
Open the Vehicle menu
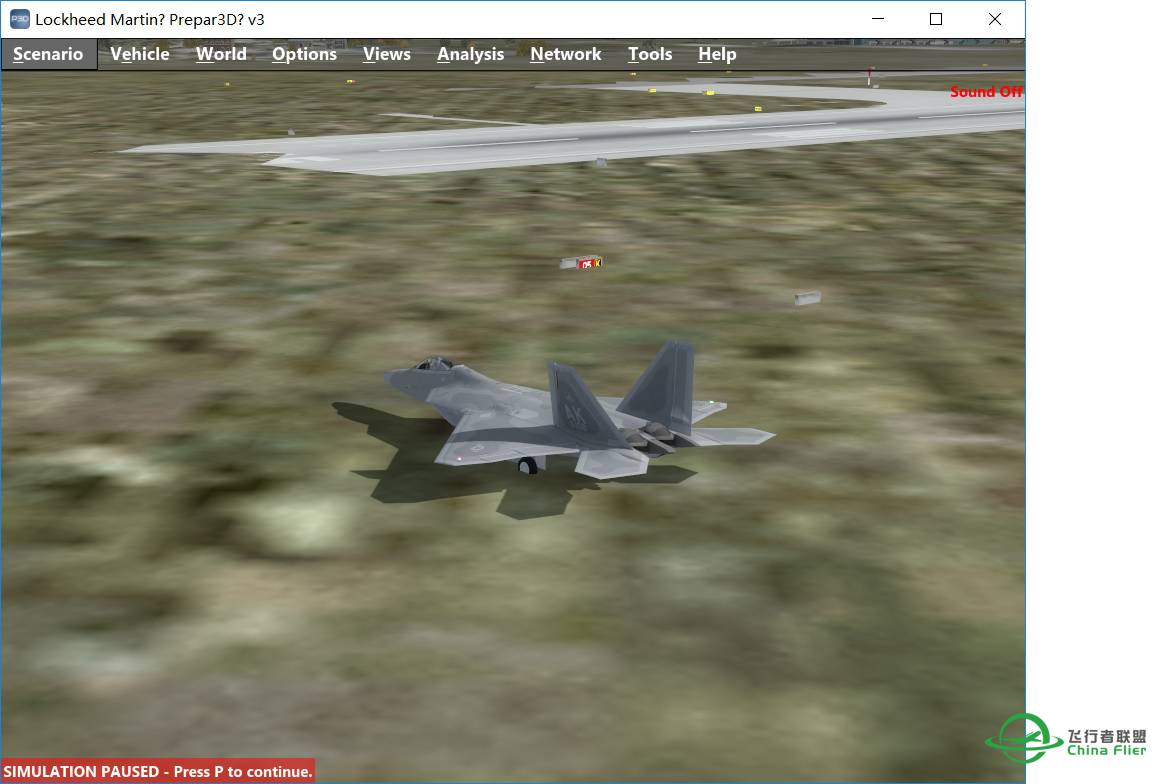[139, 54]
